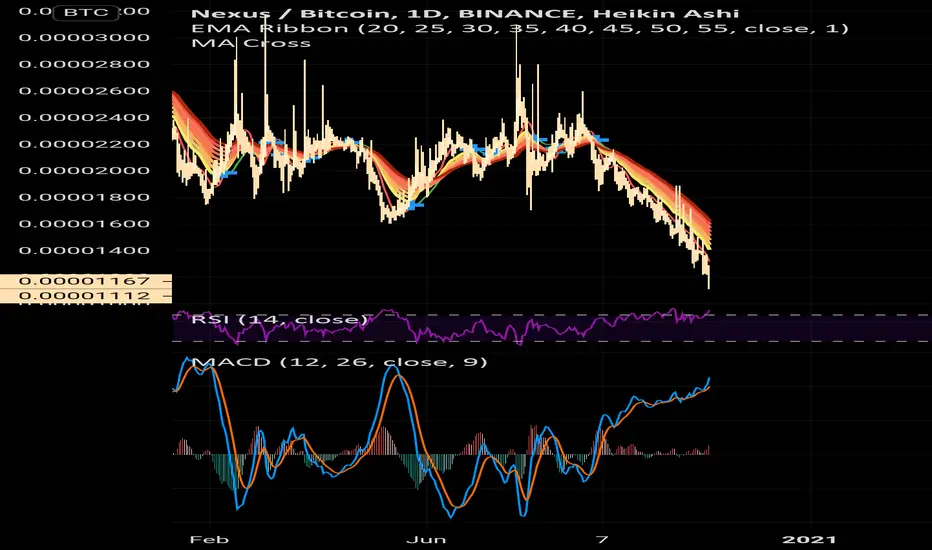
Task: Click the 0.00002000 price axis value
Action: pyautogui.click(x=84, y=171)
